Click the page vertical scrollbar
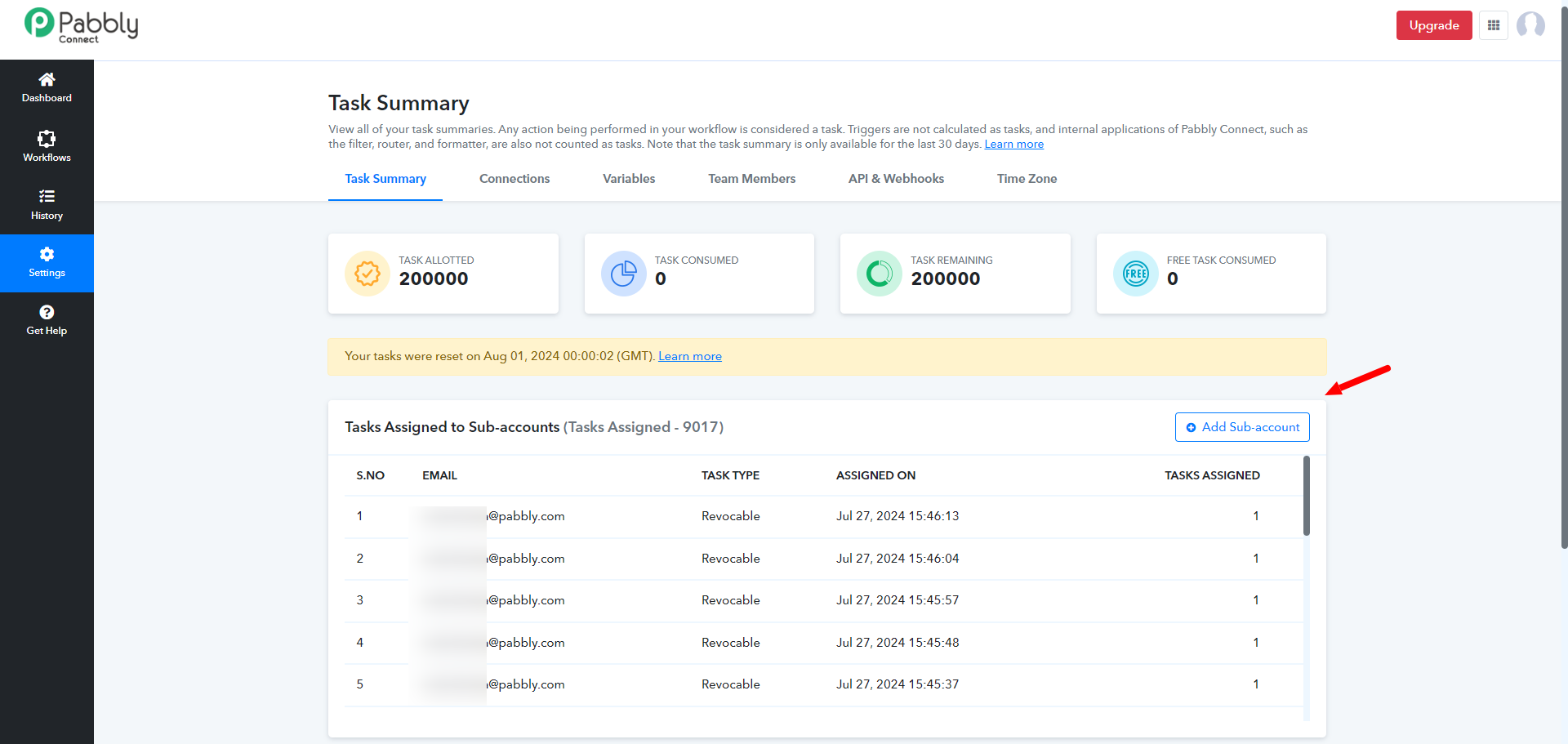 point(1564,278)
